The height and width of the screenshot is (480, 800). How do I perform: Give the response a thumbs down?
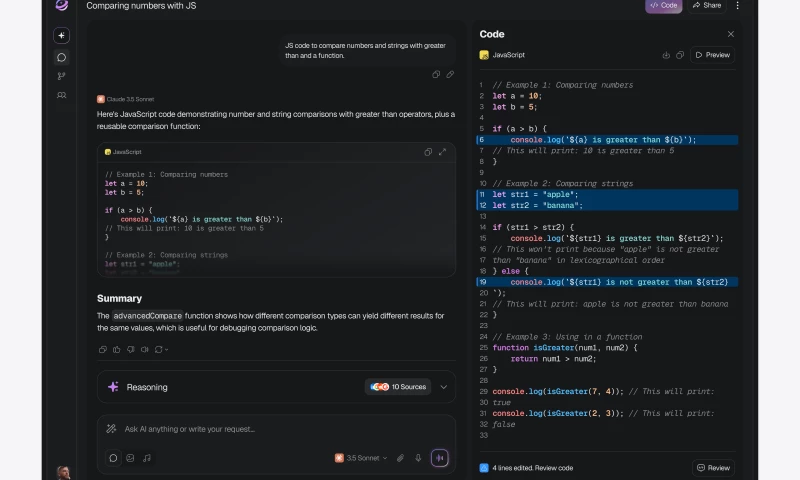pos(131,349)
